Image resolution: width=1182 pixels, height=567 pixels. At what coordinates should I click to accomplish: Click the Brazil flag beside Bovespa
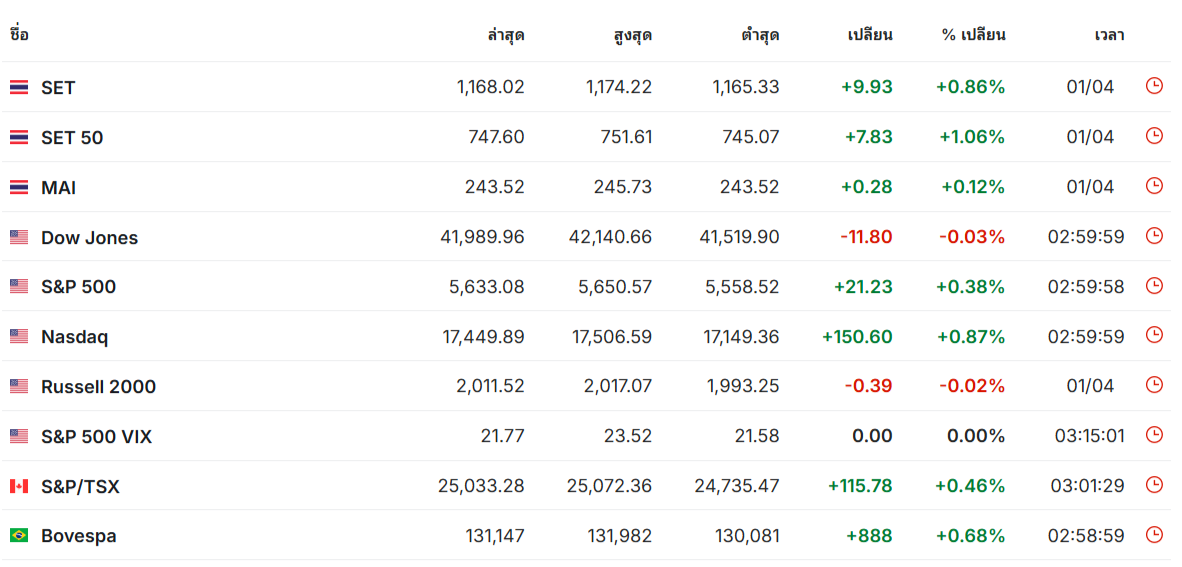[x=19, y=536]
